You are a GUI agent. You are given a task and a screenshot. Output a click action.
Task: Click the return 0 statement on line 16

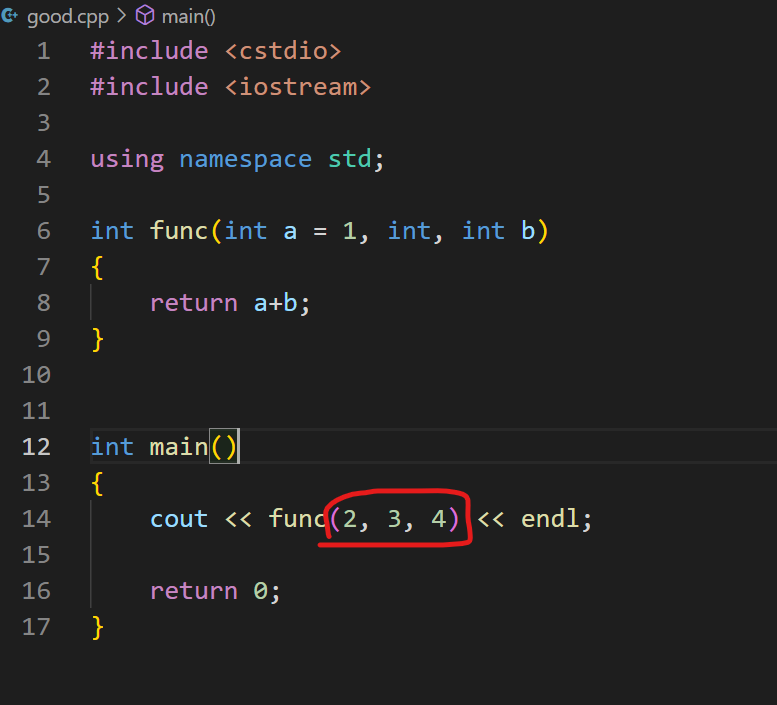pos(214,591)
